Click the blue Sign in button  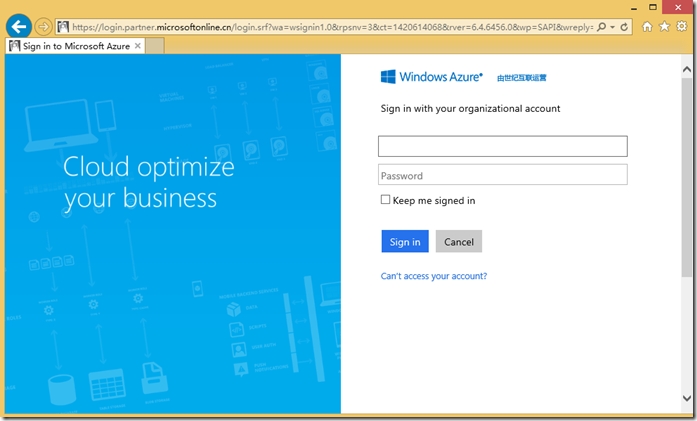click(405, 241)
